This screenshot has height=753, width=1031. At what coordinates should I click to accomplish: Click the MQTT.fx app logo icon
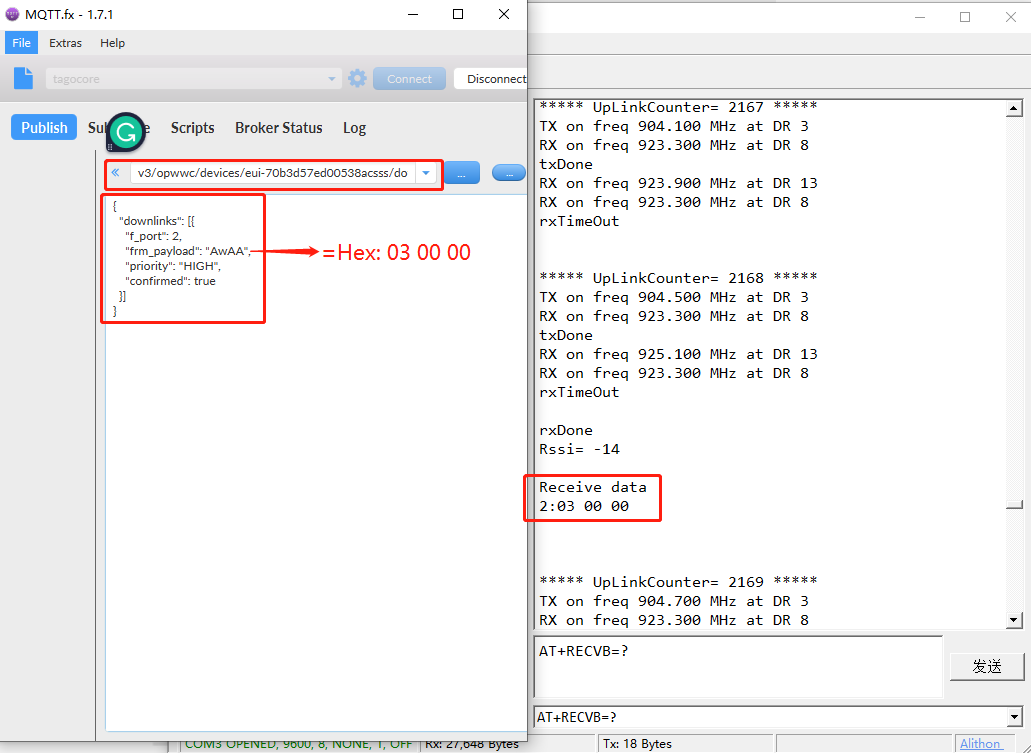[12, 14]
